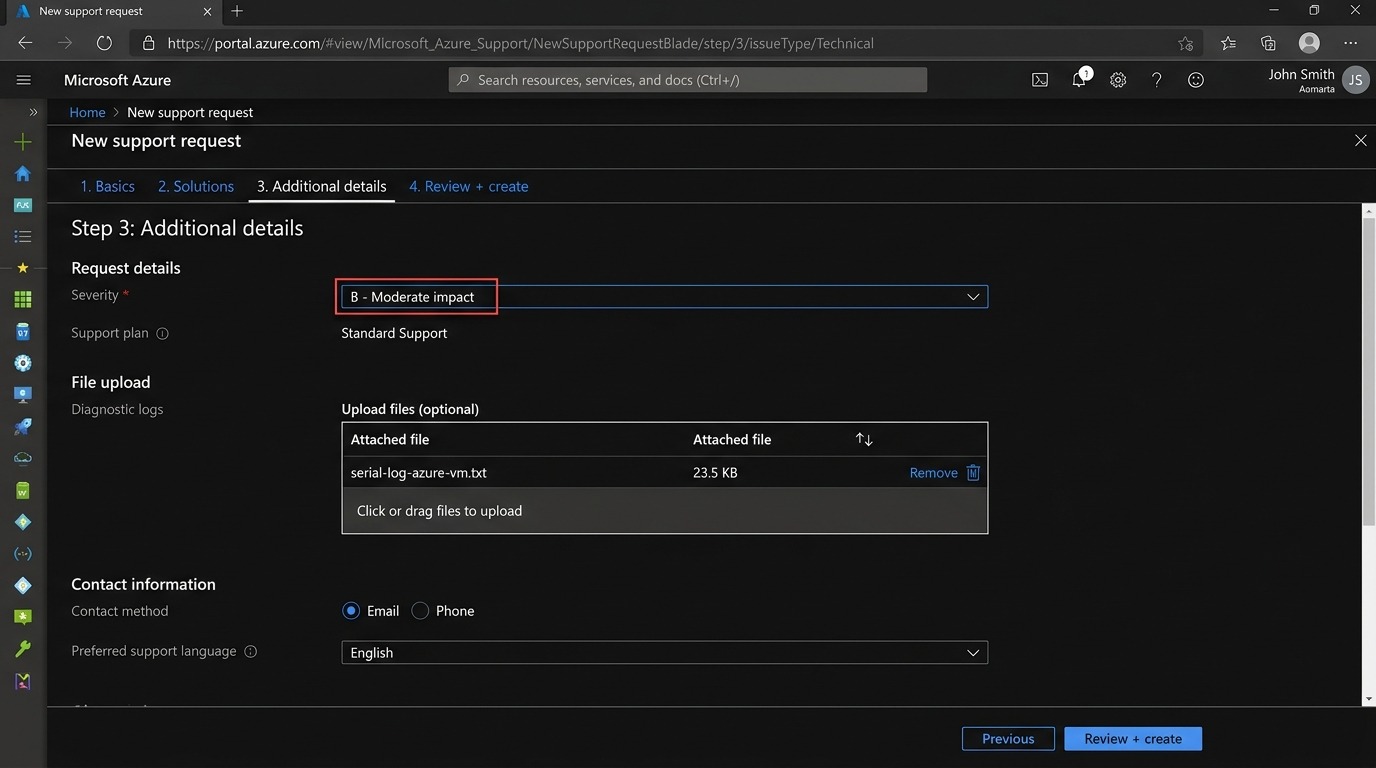Click the 23.5 KB file size
This screenshot has width=1376, height=768.
715,472
